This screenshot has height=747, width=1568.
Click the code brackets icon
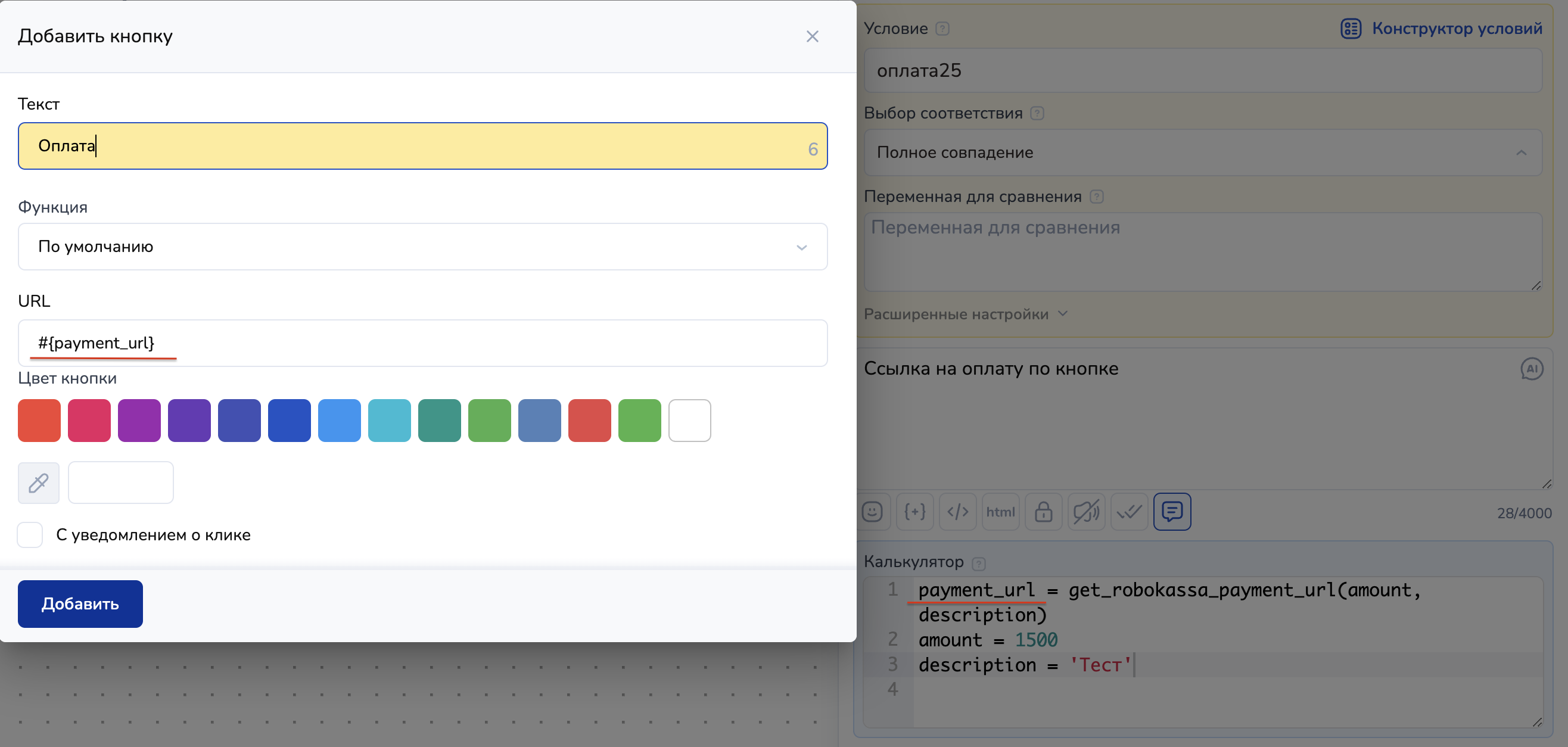tap(957, 511)
